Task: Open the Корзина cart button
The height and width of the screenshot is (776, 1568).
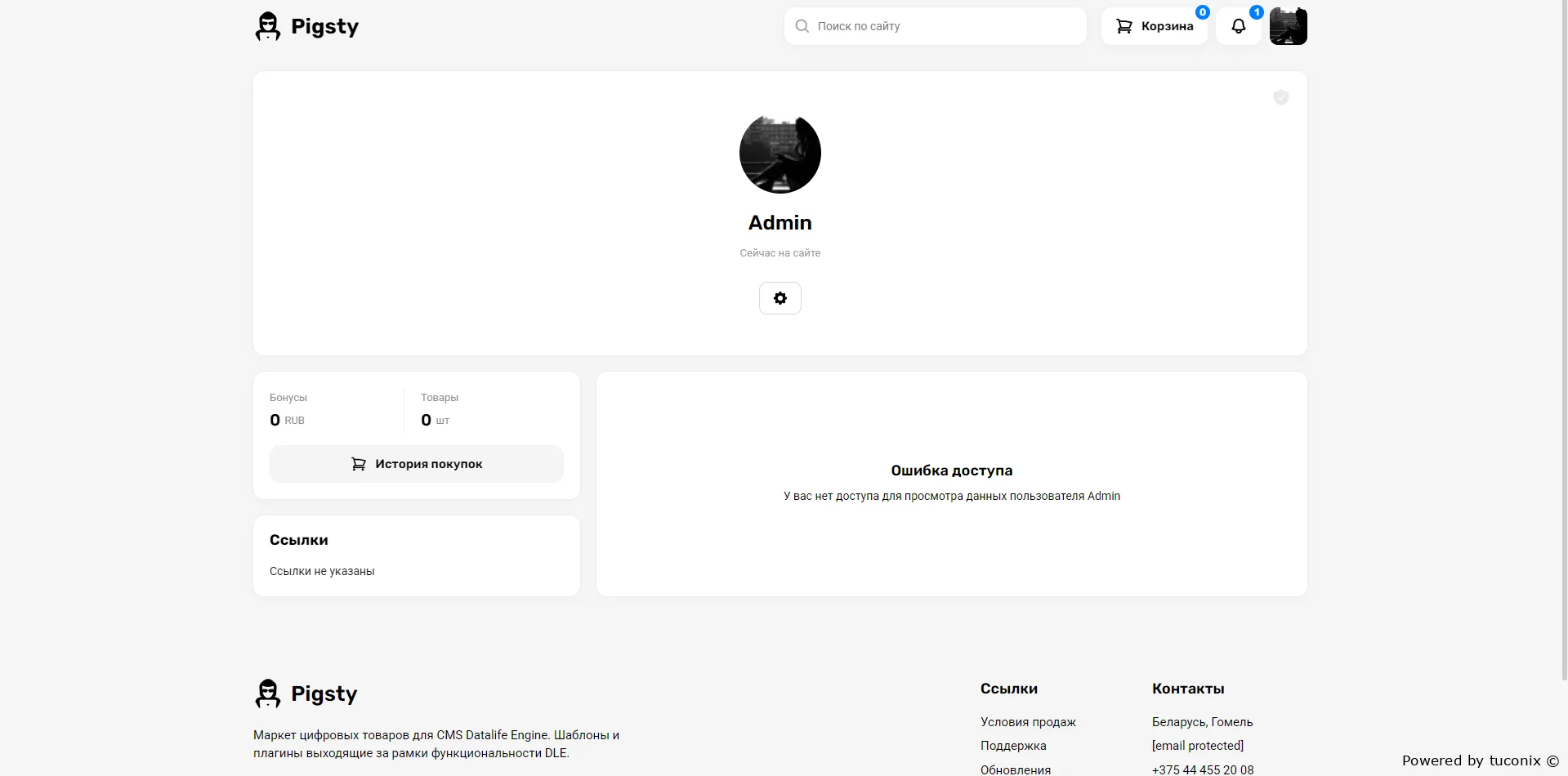Action: (x=1155, y=26)
